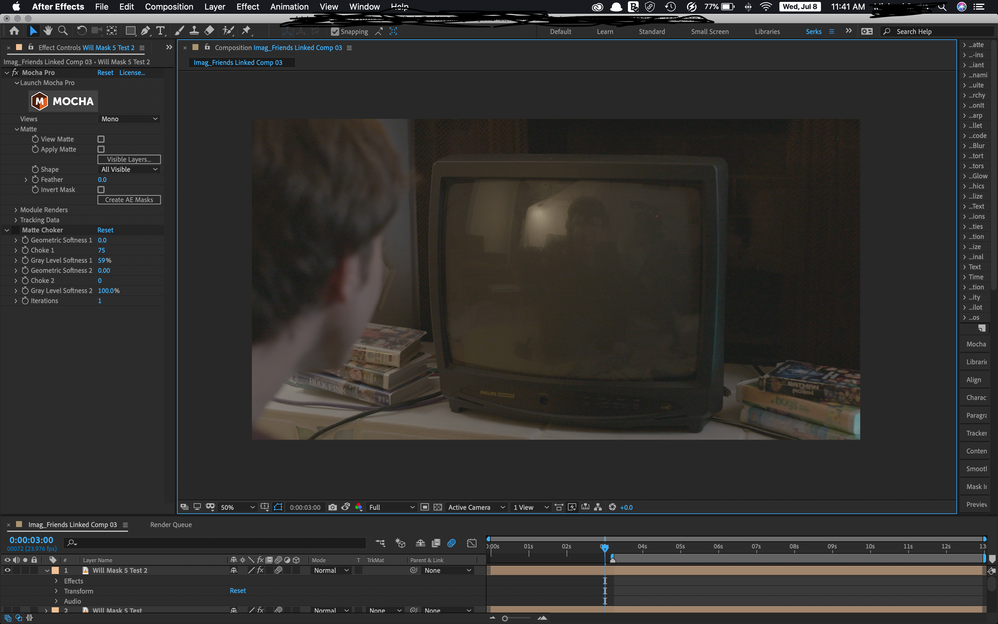Open the 1 View layout dropdown
Image resolution: width=998 pixels, height=624 pixels.
point(531,507)
